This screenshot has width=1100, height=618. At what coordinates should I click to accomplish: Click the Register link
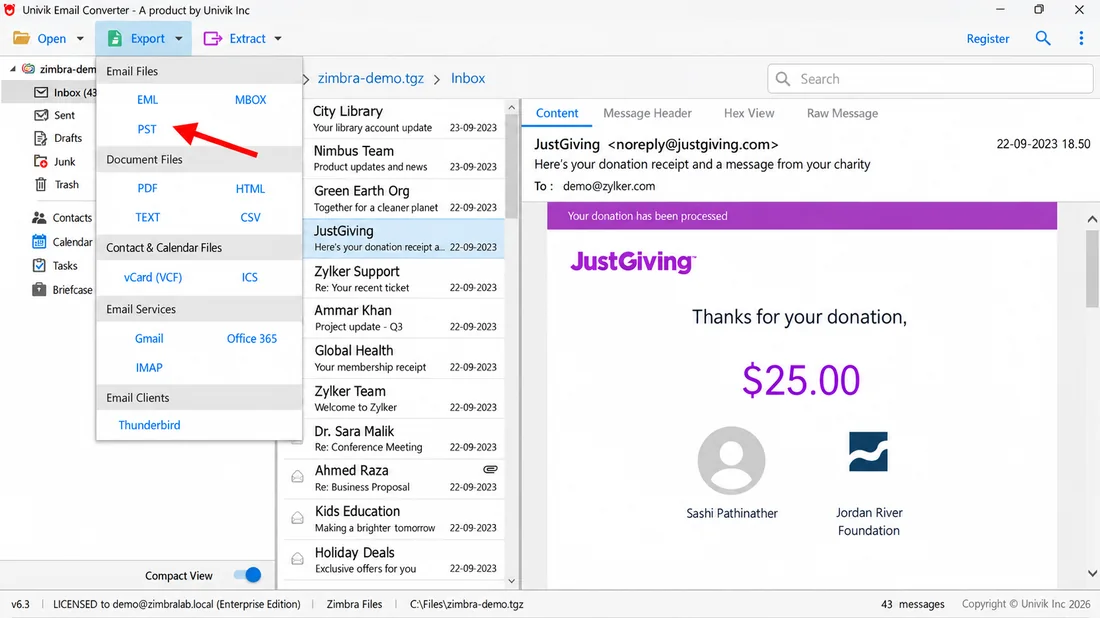click(988, 39)
